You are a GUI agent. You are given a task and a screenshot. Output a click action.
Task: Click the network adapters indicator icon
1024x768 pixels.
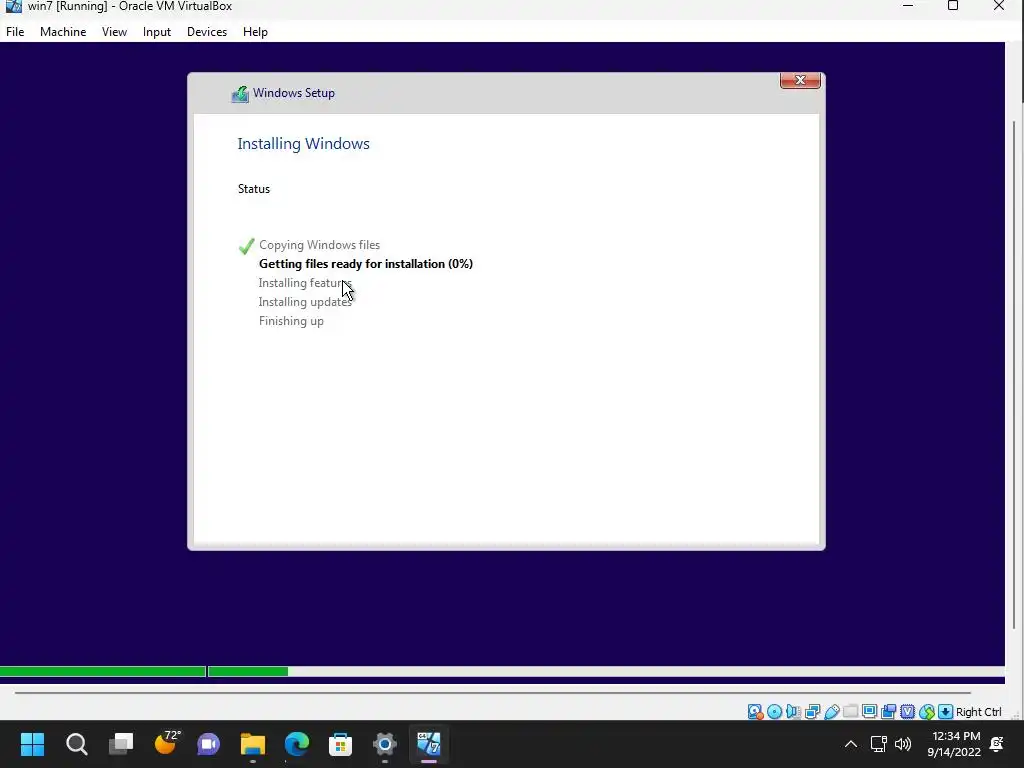pos(812,712)
